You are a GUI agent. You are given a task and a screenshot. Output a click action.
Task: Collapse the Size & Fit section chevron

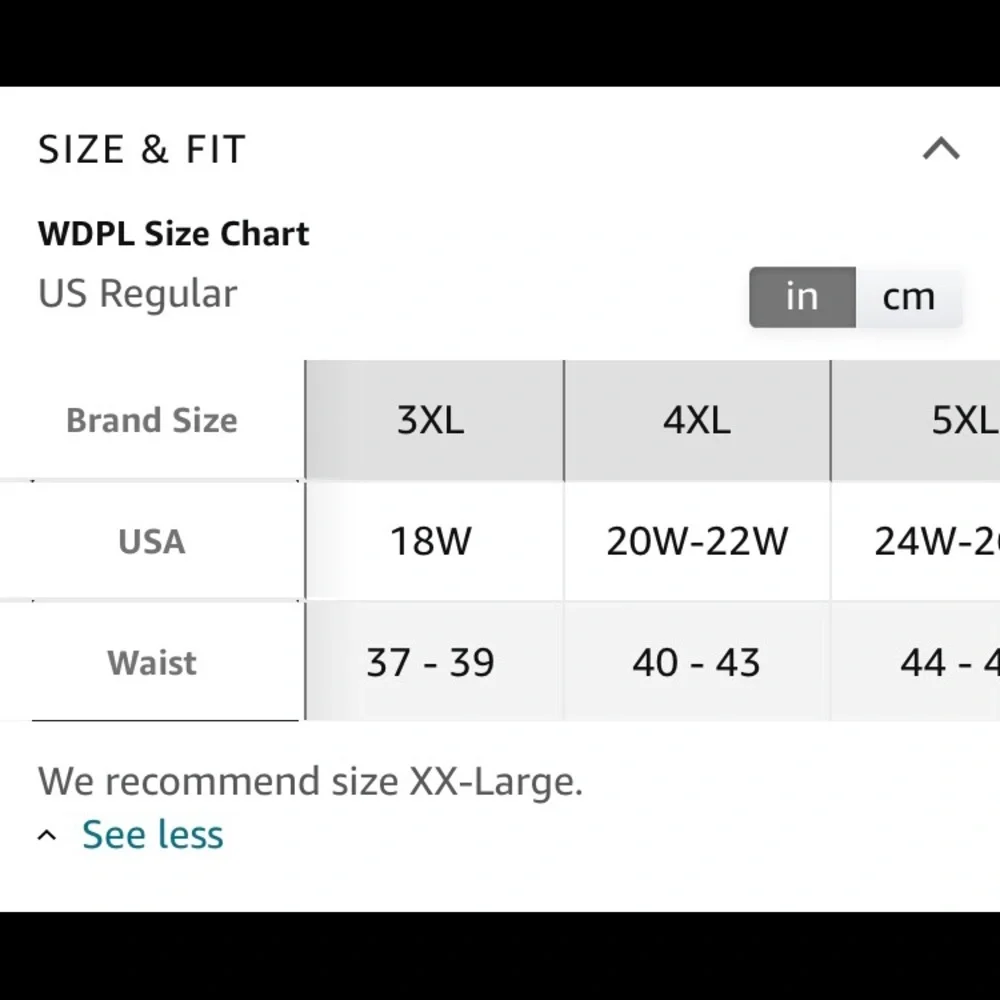pyautogui.click(x=940, y=150)
